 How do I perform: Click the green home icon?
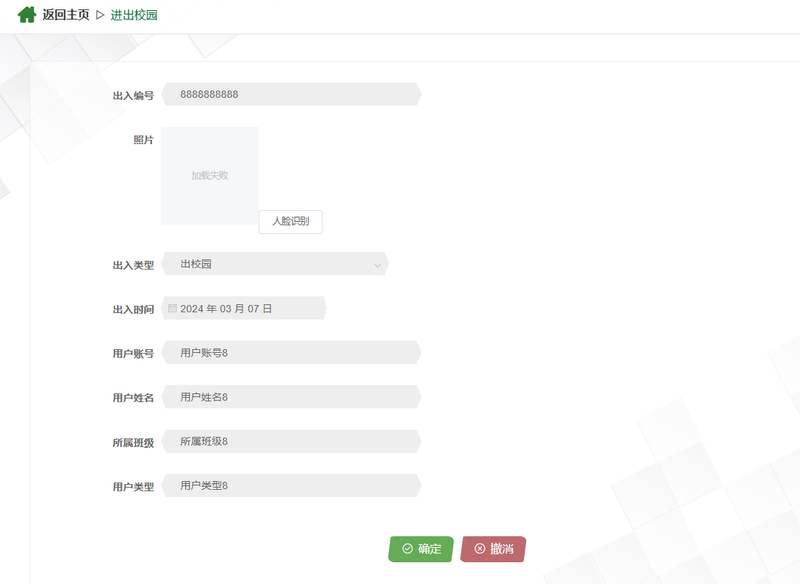click(x=27, y=15)
